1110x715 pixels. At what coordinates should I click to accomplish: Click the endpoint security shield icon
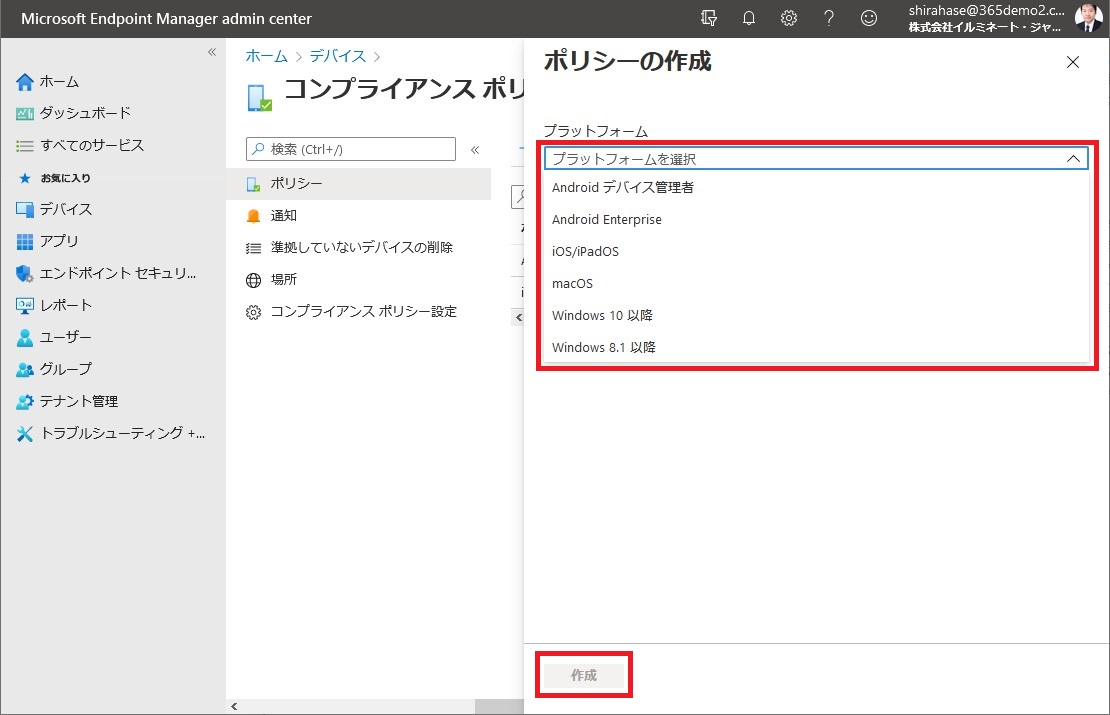[x=25, y=274]
